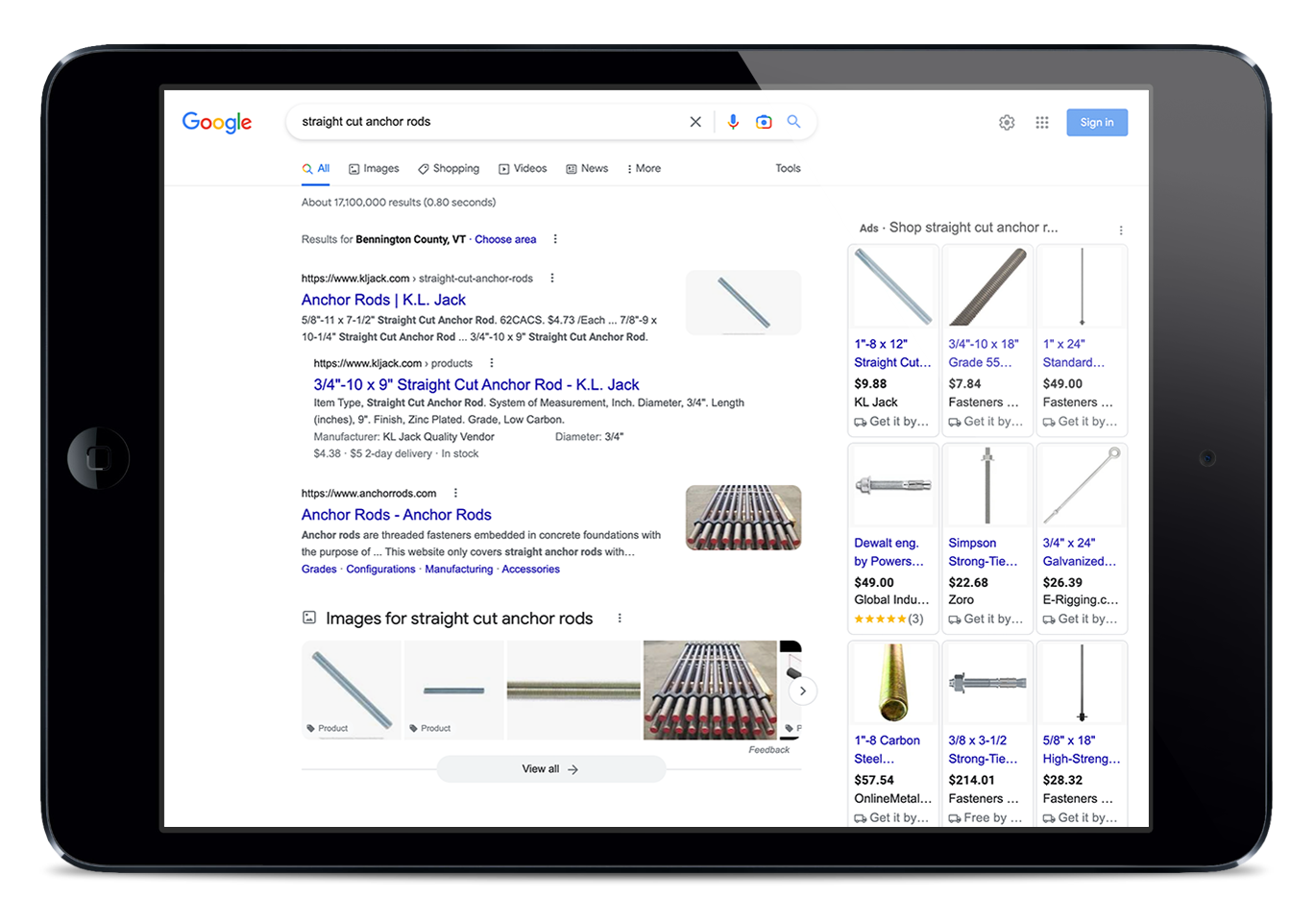The width and height of the screenshot is (1316, 923).
Task: Click the Feedback link under images
Action: [768, 750]
